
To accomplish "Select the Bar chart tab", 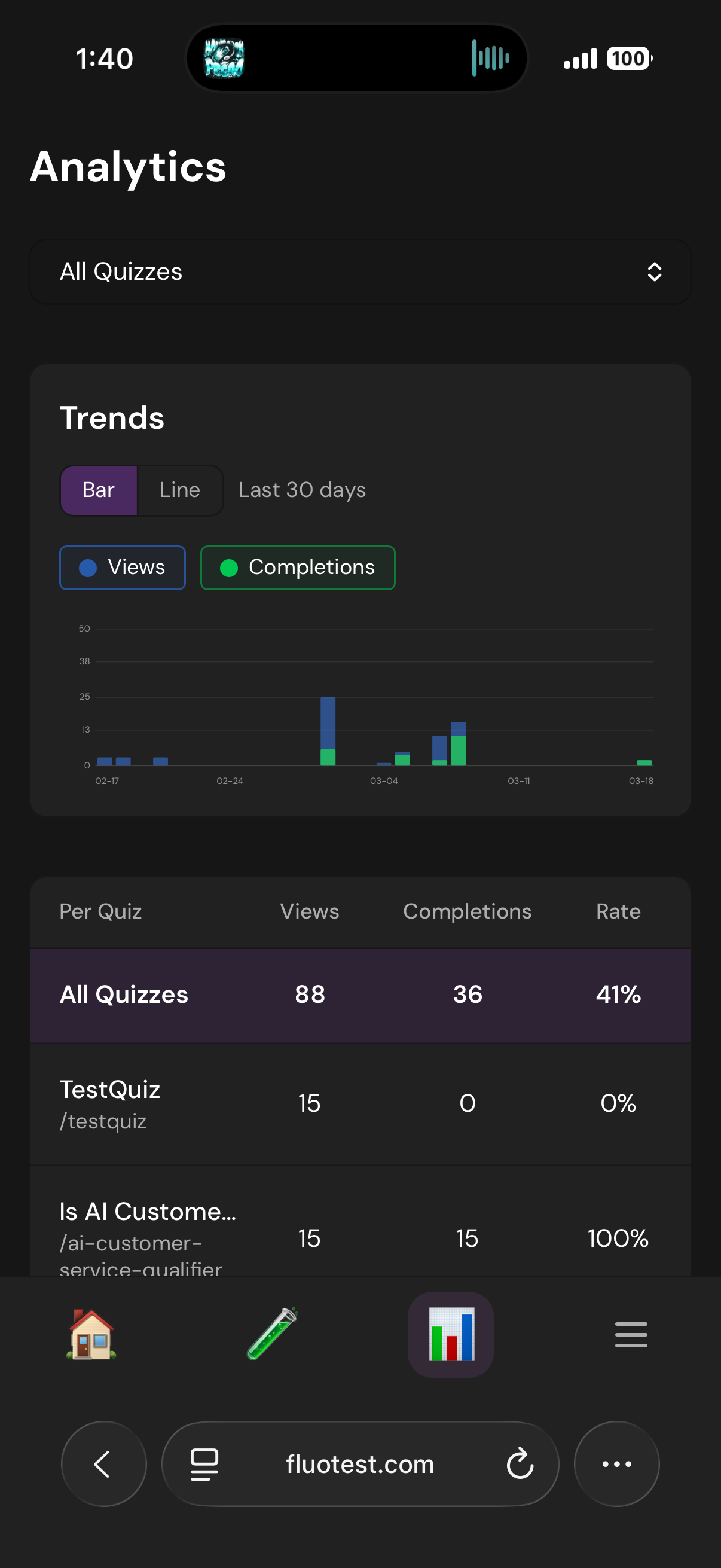I will [x=99, y=490].
